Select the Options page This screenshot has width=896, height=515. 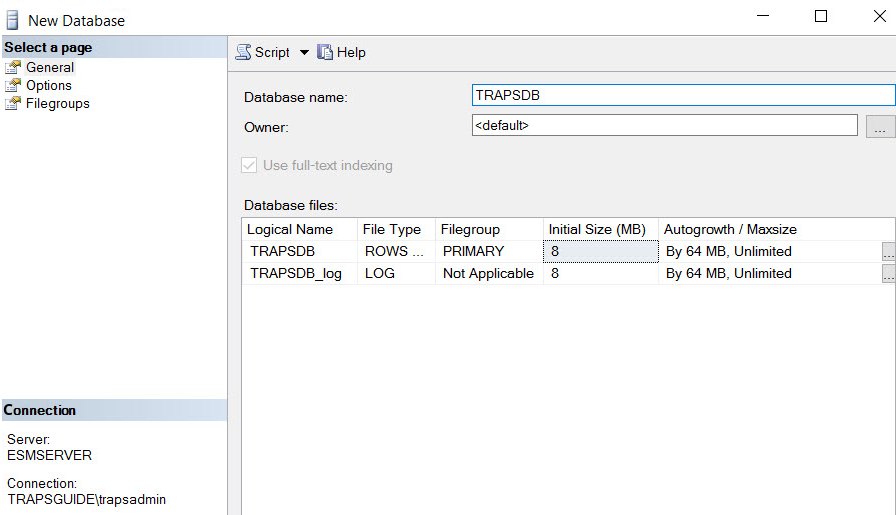click(48, 86)
